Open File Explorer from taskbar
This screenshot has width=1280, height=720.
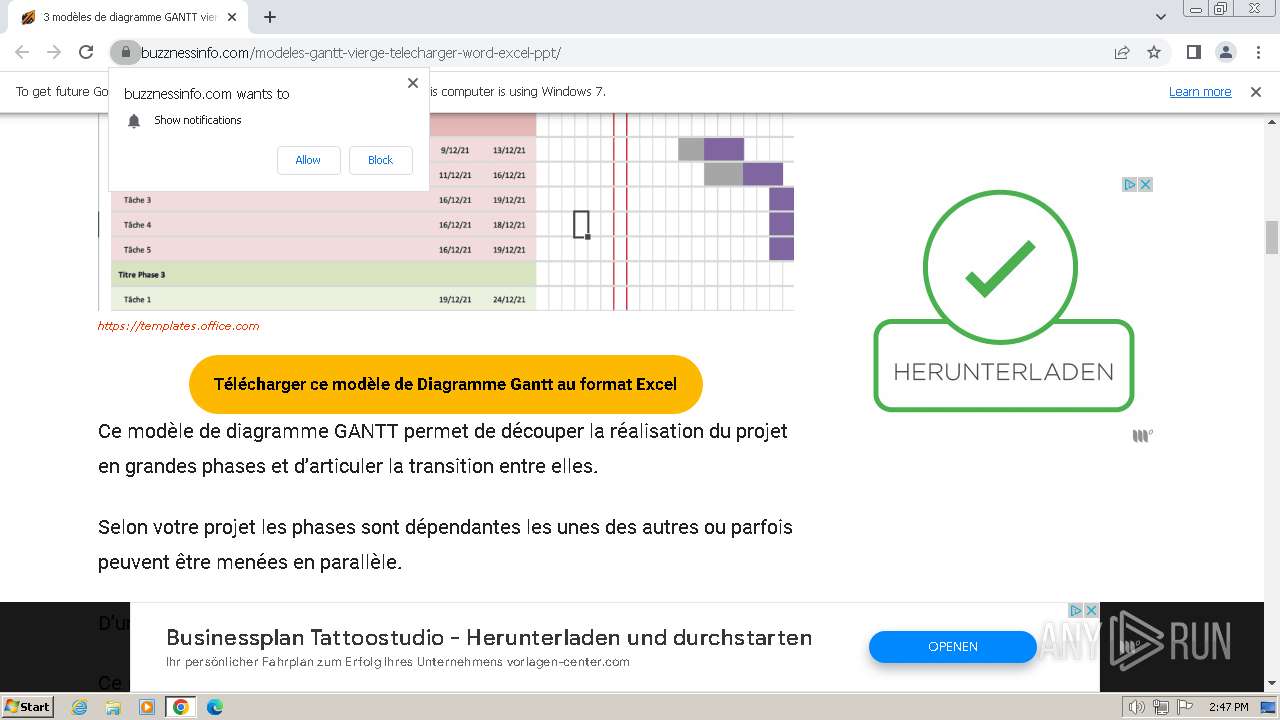pyautogui.click(x=113, y=707)
